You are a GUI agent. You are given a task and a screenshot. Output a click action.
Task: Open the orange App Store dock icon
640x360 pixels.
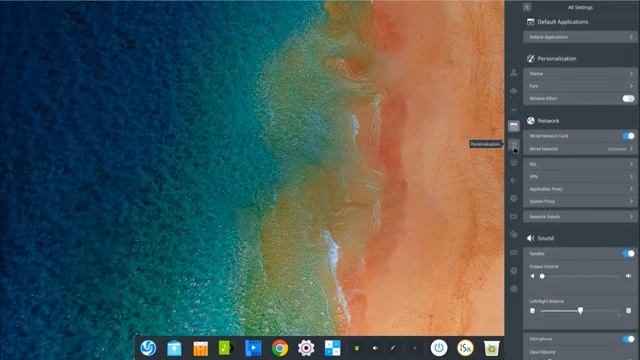[200, 349]
